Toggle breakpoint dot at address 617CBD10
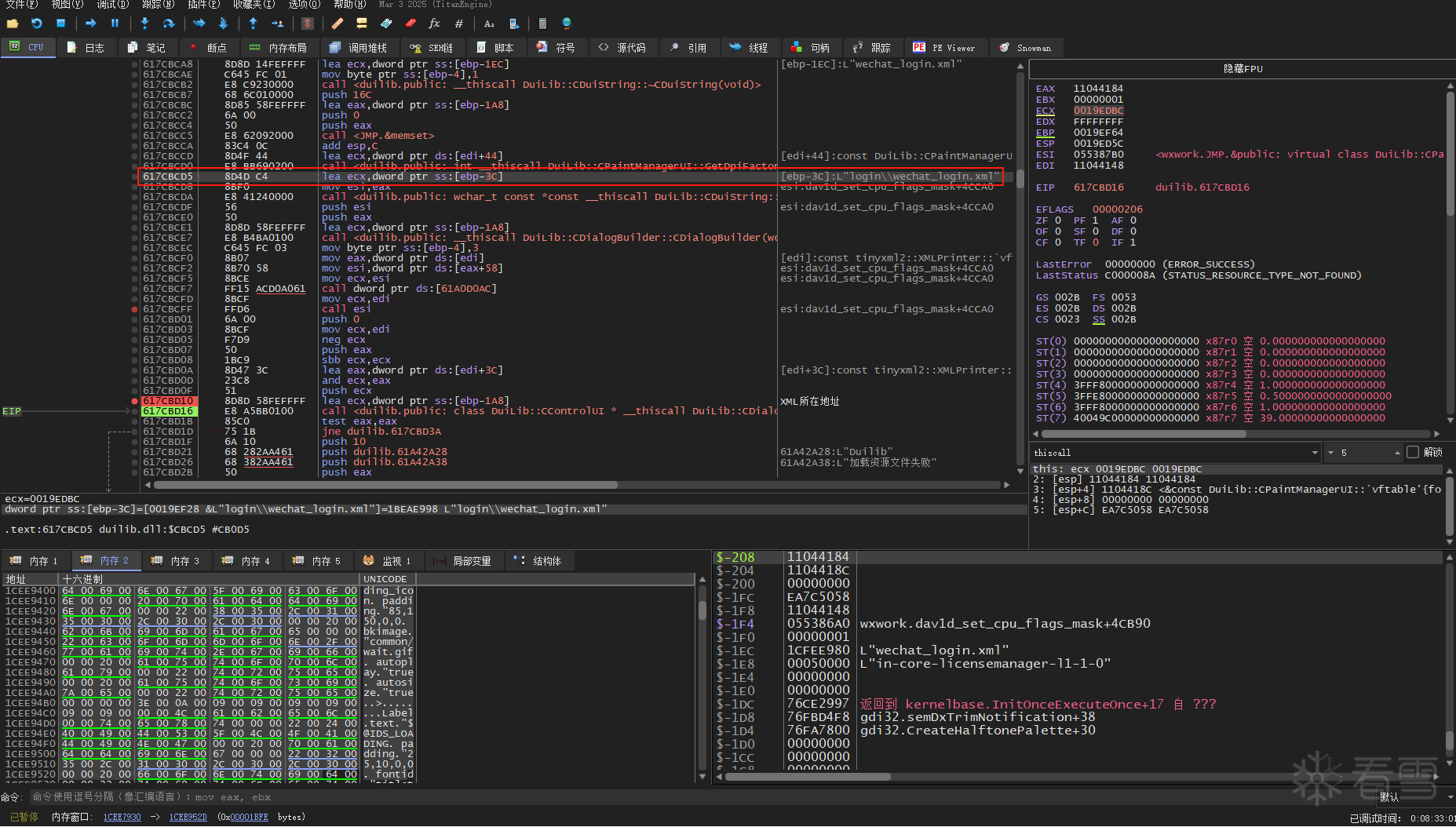Viewport: 1456px width, 827px height. 135,401
